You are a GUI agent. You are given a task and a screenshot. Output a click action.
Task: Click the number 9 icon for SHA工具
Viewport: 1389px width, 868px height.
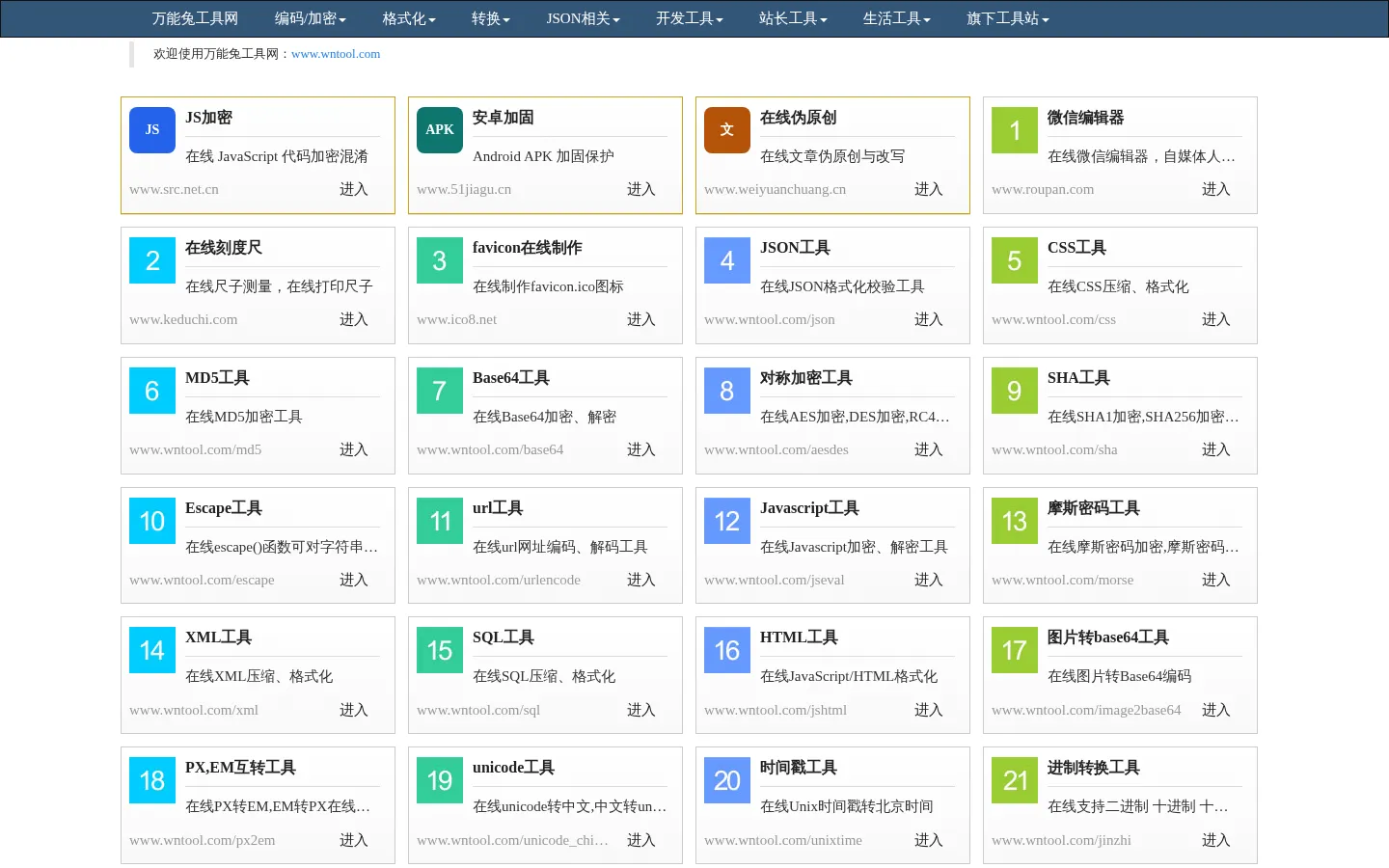pyautogui.click(x=1015, y=391)
